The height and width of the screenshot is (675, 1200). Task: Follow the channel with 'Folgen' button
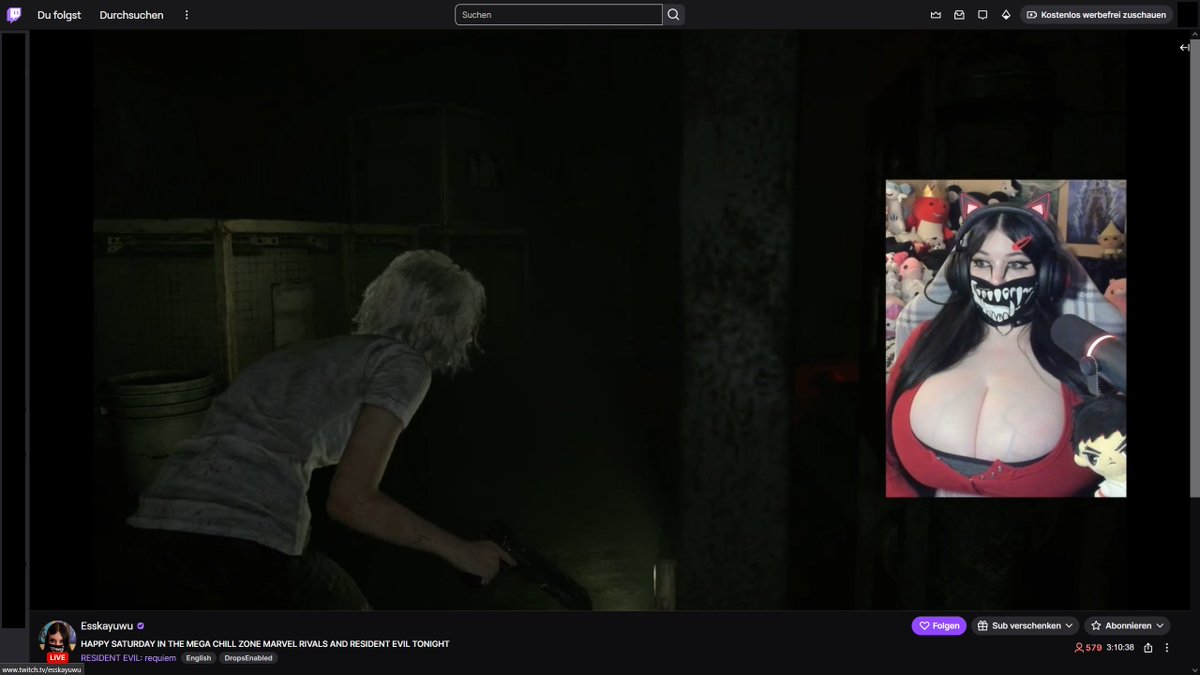[x=939, y=626]
